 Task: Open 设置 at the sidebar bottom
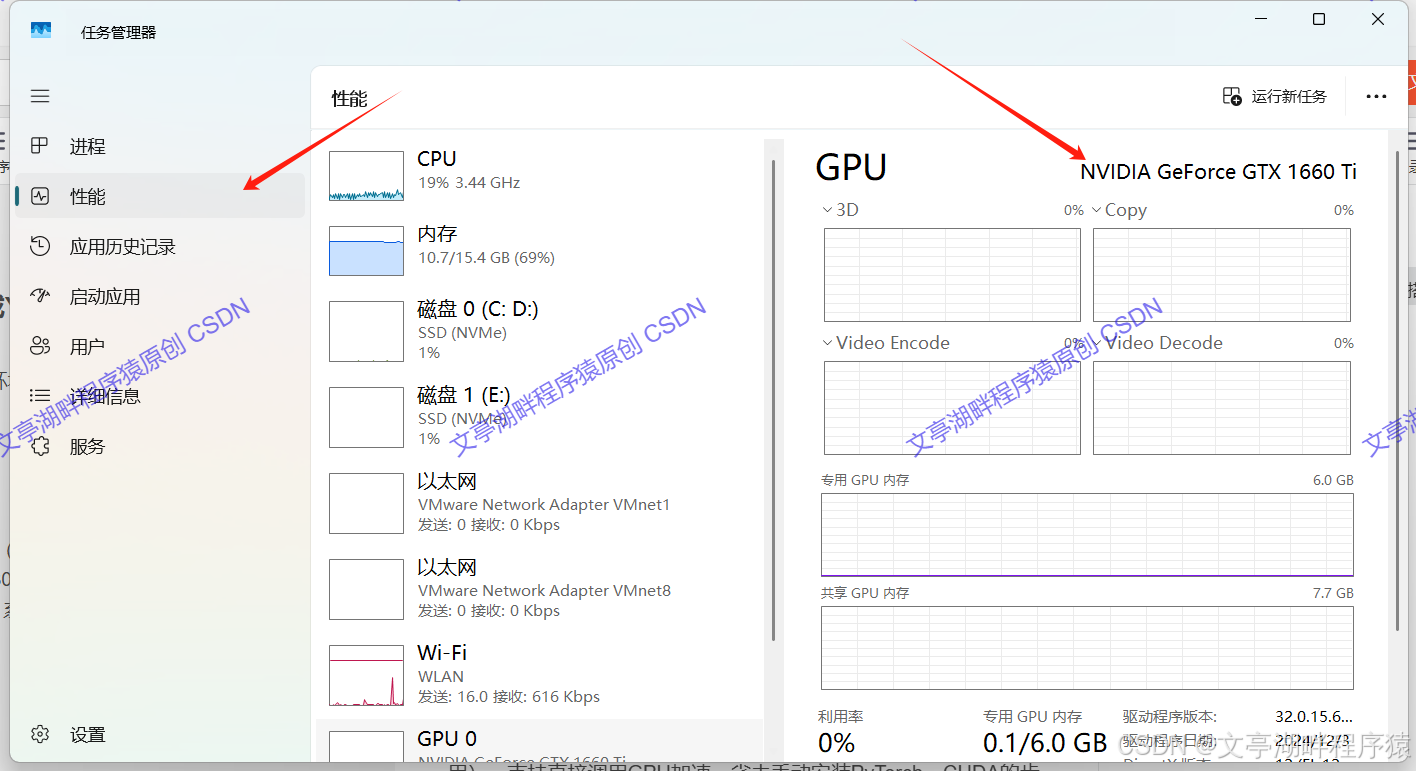160,734
